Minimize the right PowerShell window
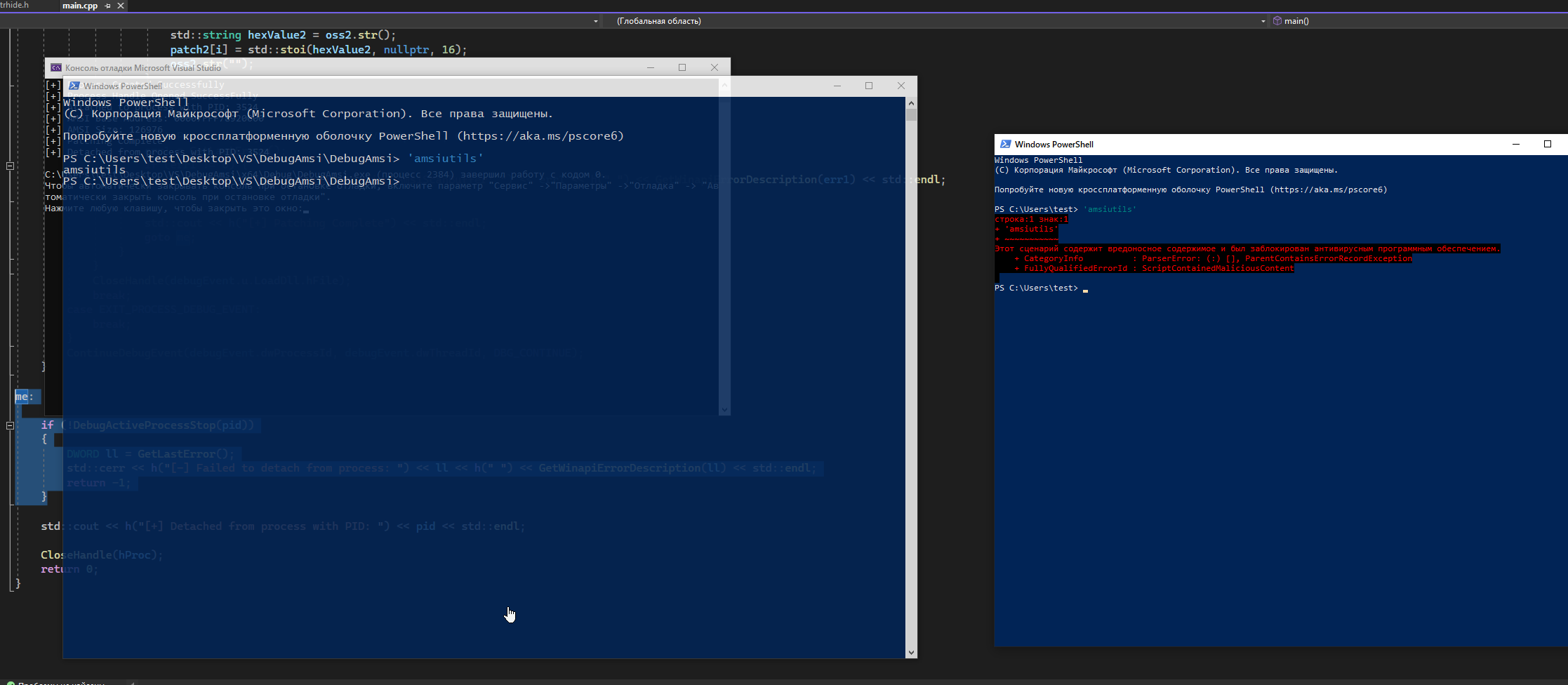Image resolution: width=1568 pixels, height=685 pixels. (x=1515, y=144)
